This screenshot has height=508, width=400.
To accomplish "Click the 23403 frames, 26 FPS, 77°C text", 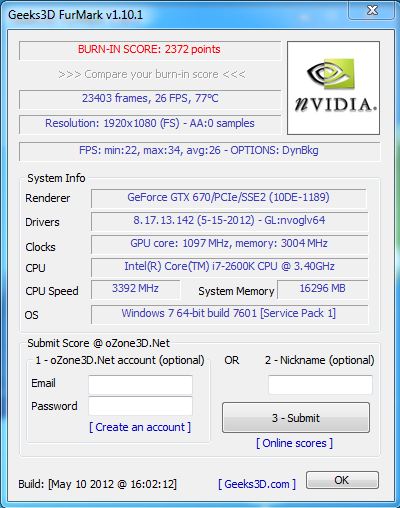I will tap(150, 98).
